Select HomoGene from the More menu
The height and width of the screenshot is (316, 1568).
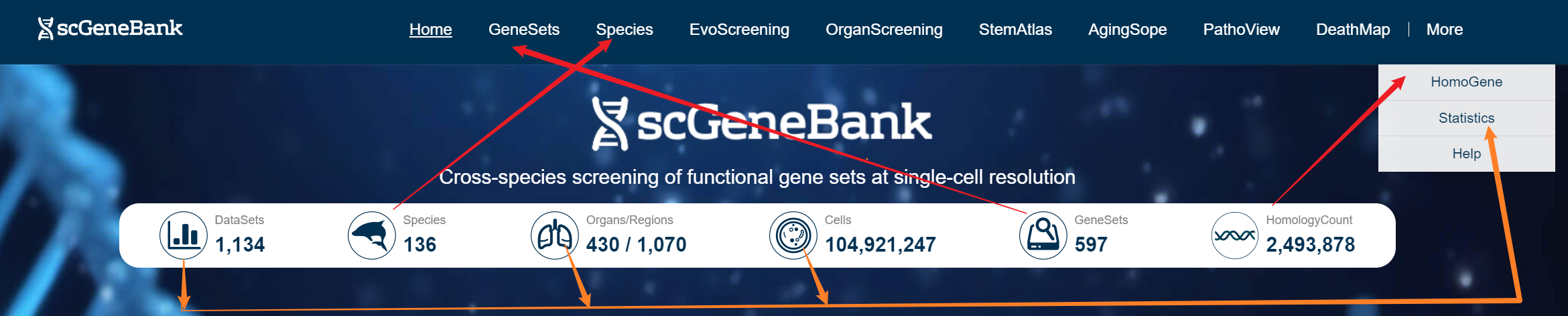tap(1466, 82)
